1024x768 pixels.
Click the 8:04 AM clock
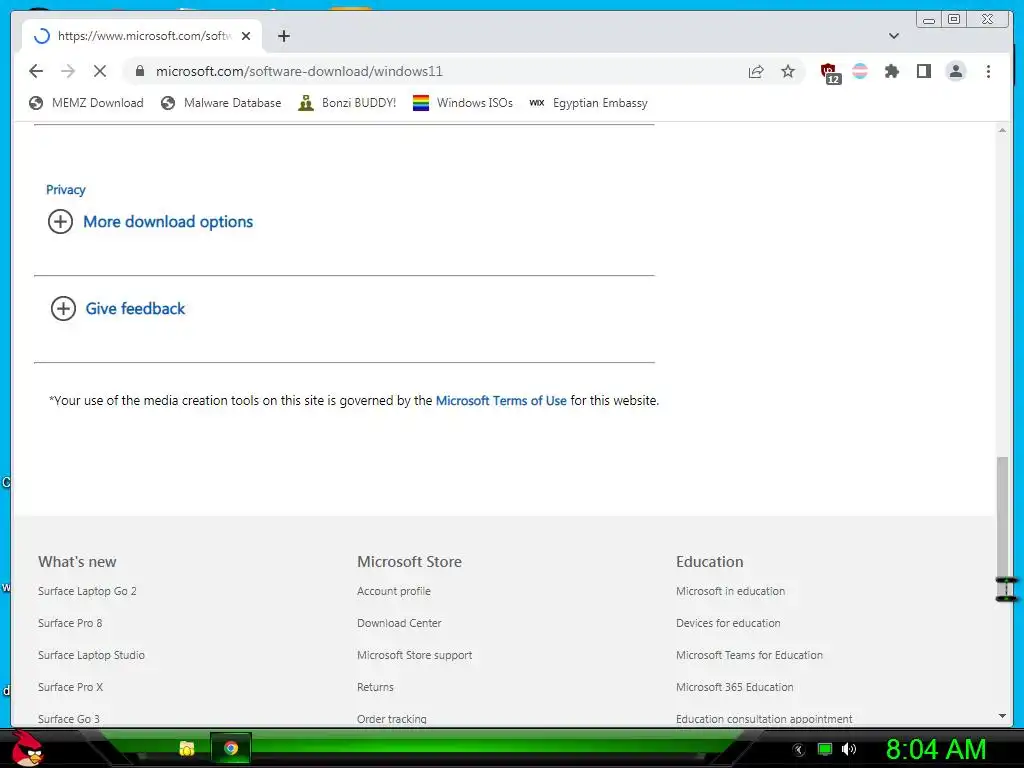pos(936,749)
